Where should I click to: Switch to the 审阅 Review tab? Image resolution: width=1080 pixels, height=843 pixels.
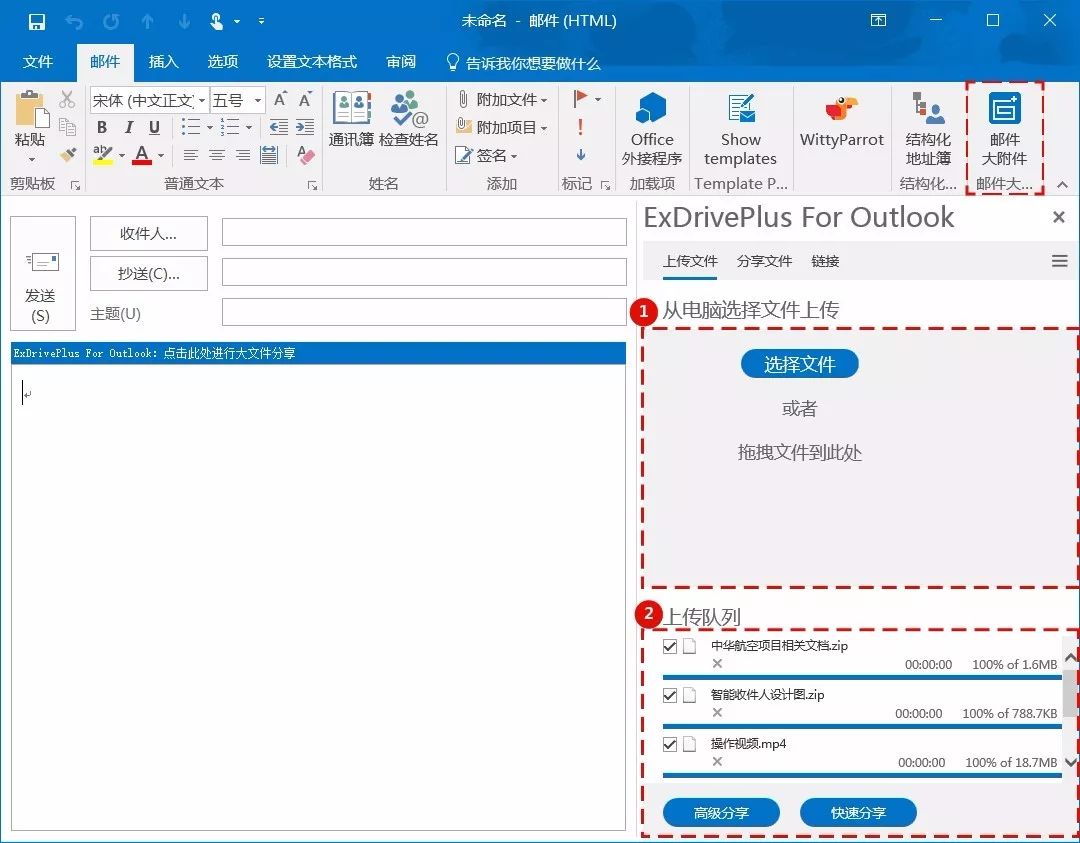(x=401, y=62)
